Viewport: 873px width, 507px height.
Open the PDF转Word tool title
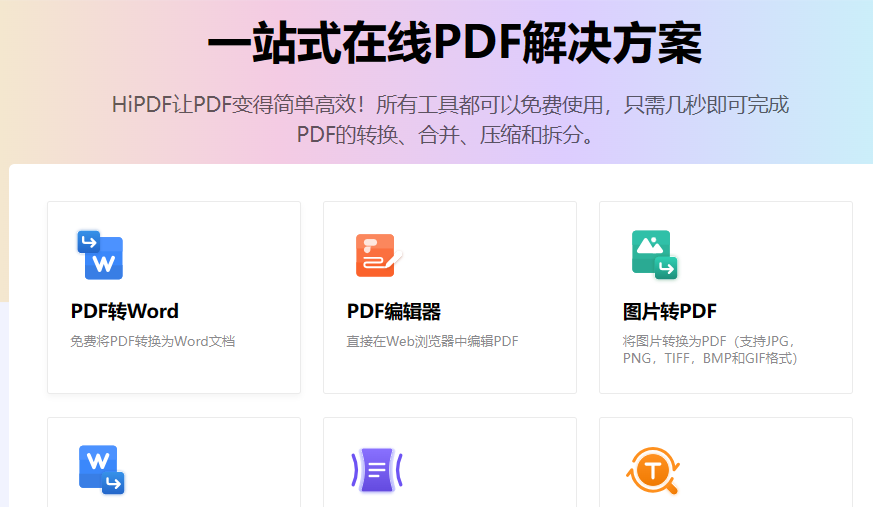(125, 311)
